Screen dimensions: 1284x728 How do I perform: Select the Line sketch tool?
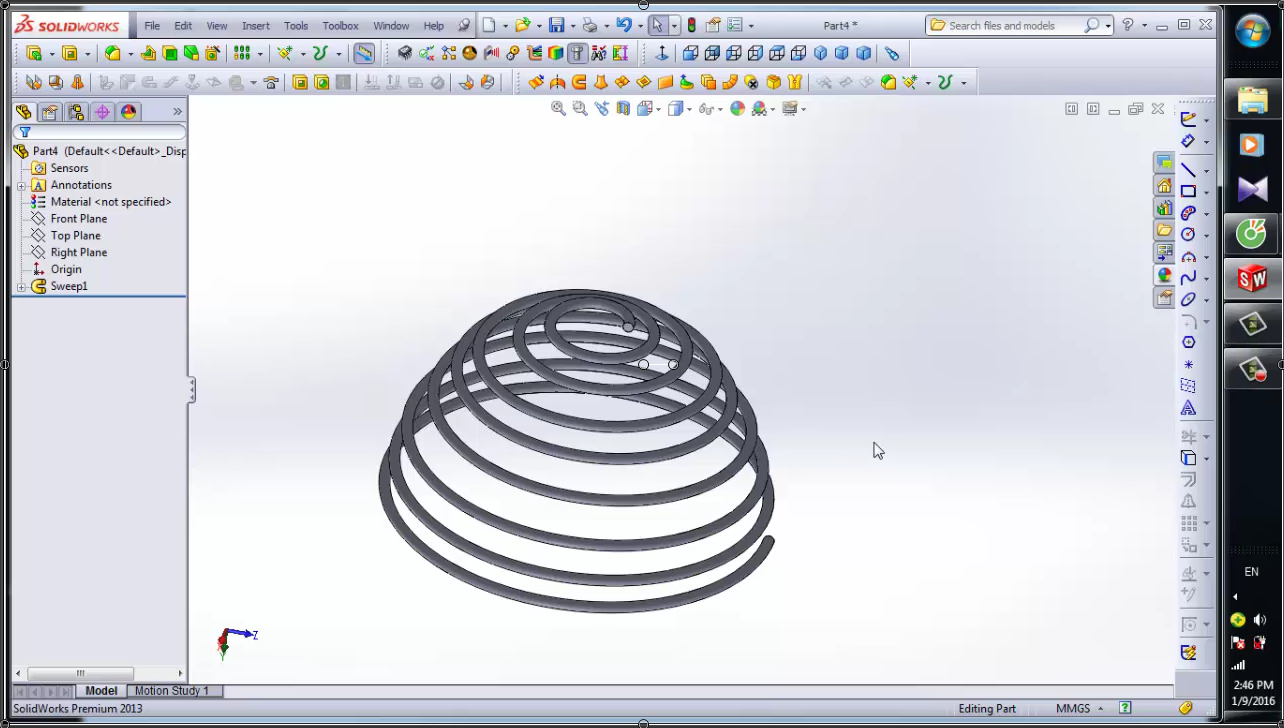[x=1188, y=169]
